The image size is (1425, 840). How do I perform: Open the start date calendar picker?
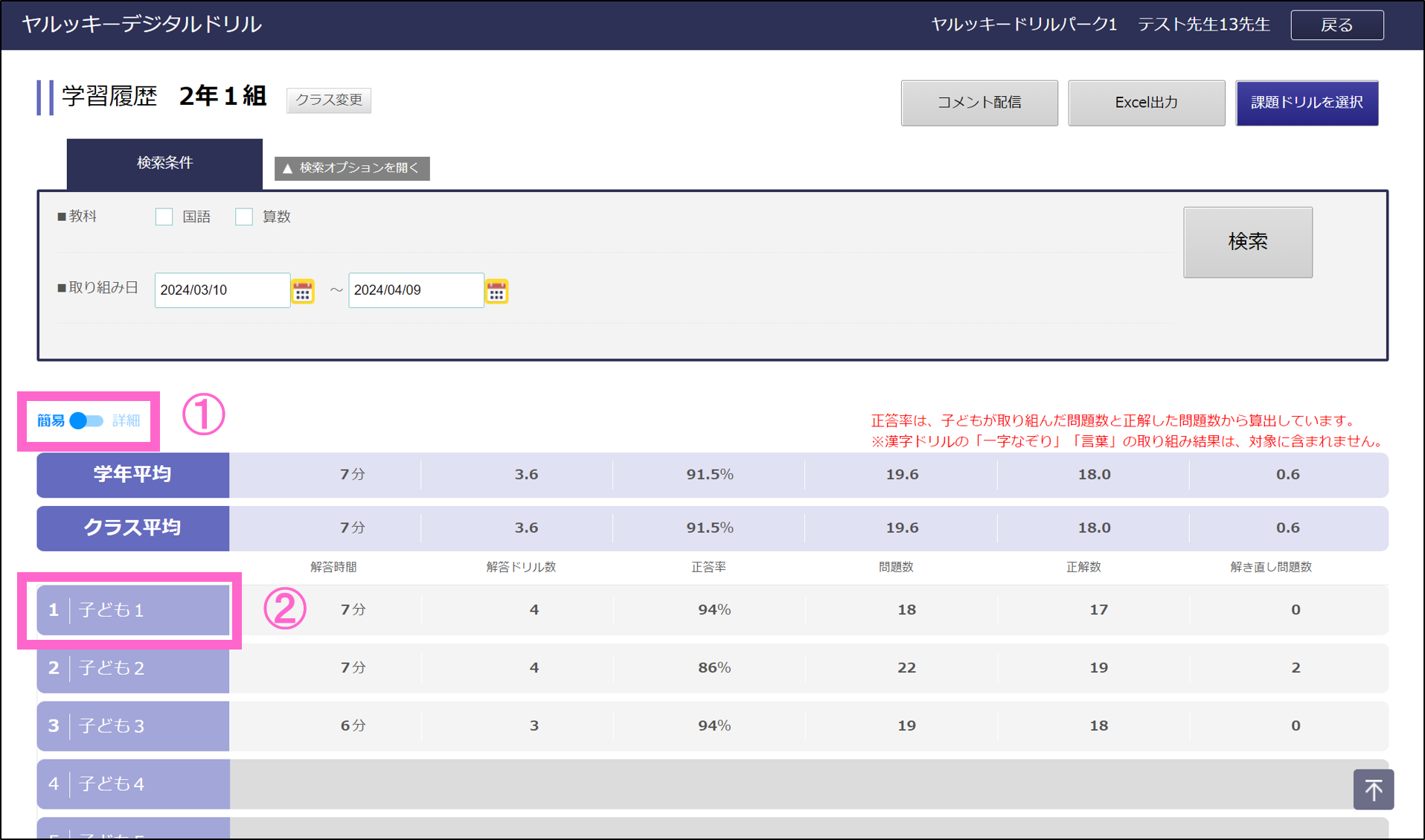[x=303, y=291]
